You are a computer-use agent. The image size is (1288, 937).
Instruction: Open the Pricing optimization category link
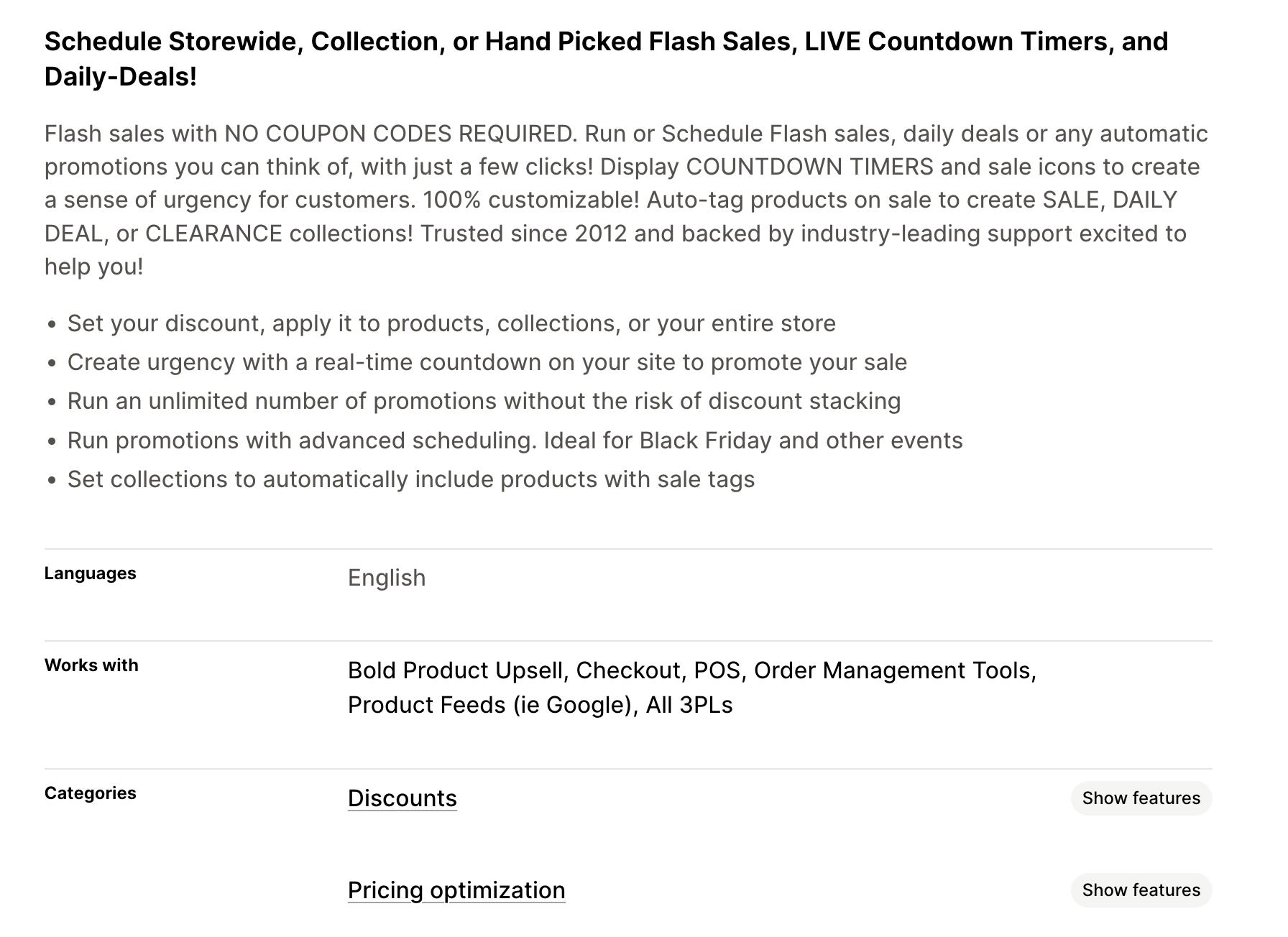tap(456, 890)
